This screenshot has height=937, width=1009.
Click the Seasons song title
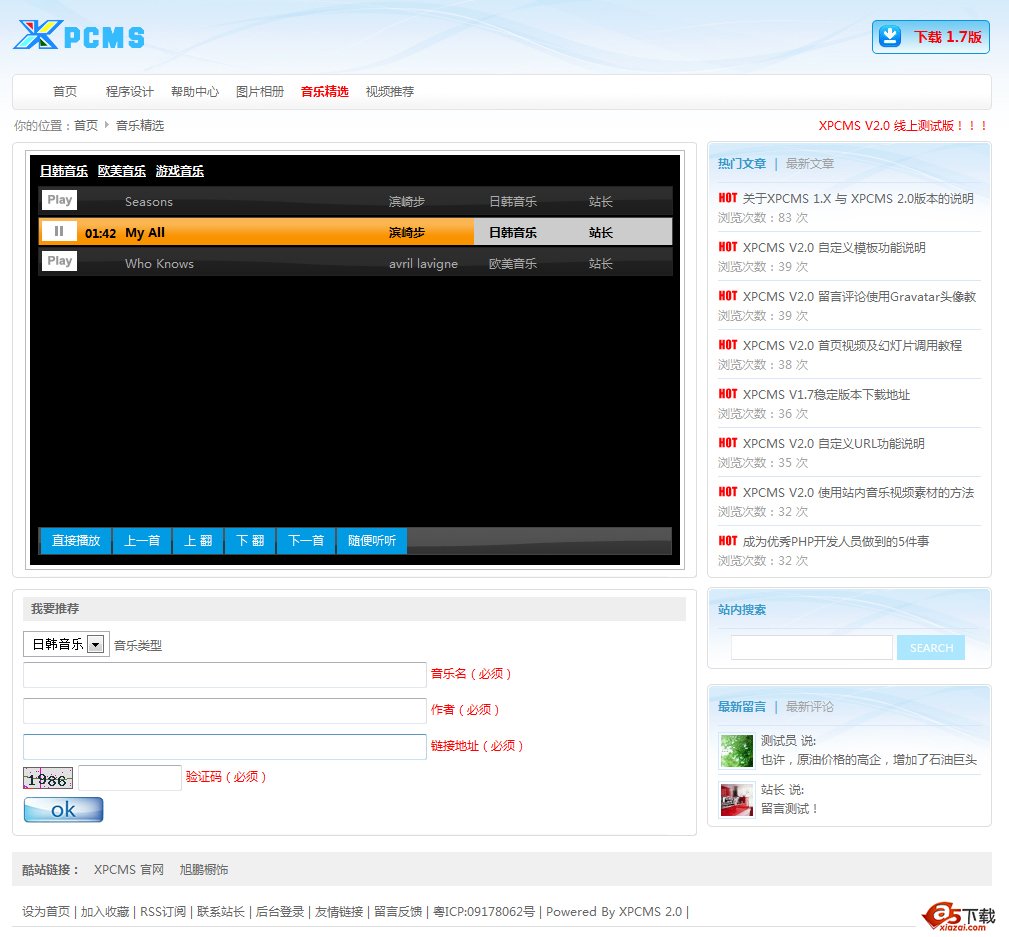coord(149,201)
